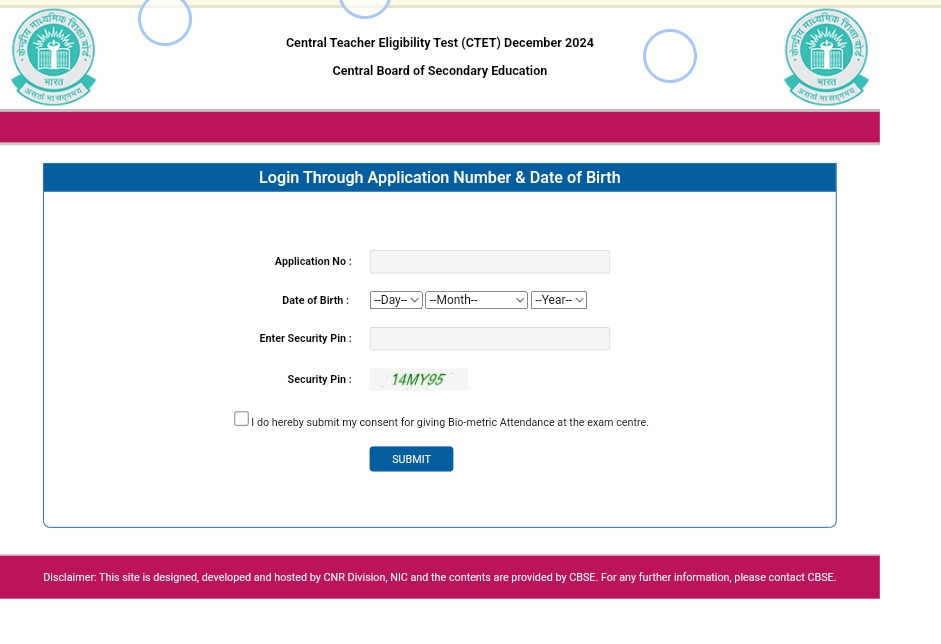Click the right CBSE logo emblem

click(826, 57)
